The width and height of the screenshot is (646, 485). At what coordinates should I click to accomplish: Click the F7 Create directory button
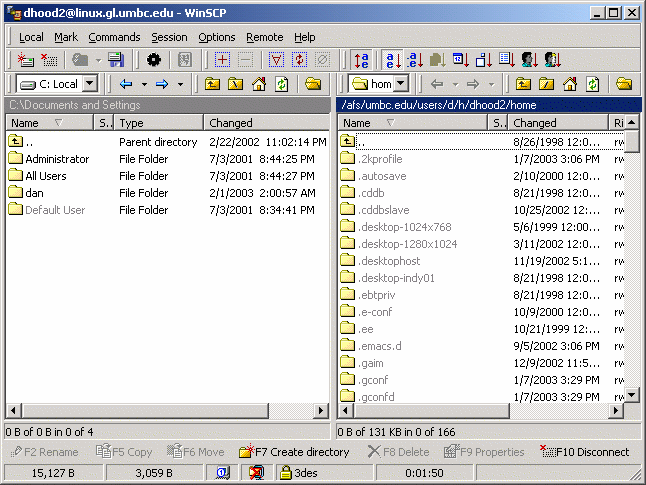[x=294, y=452]
